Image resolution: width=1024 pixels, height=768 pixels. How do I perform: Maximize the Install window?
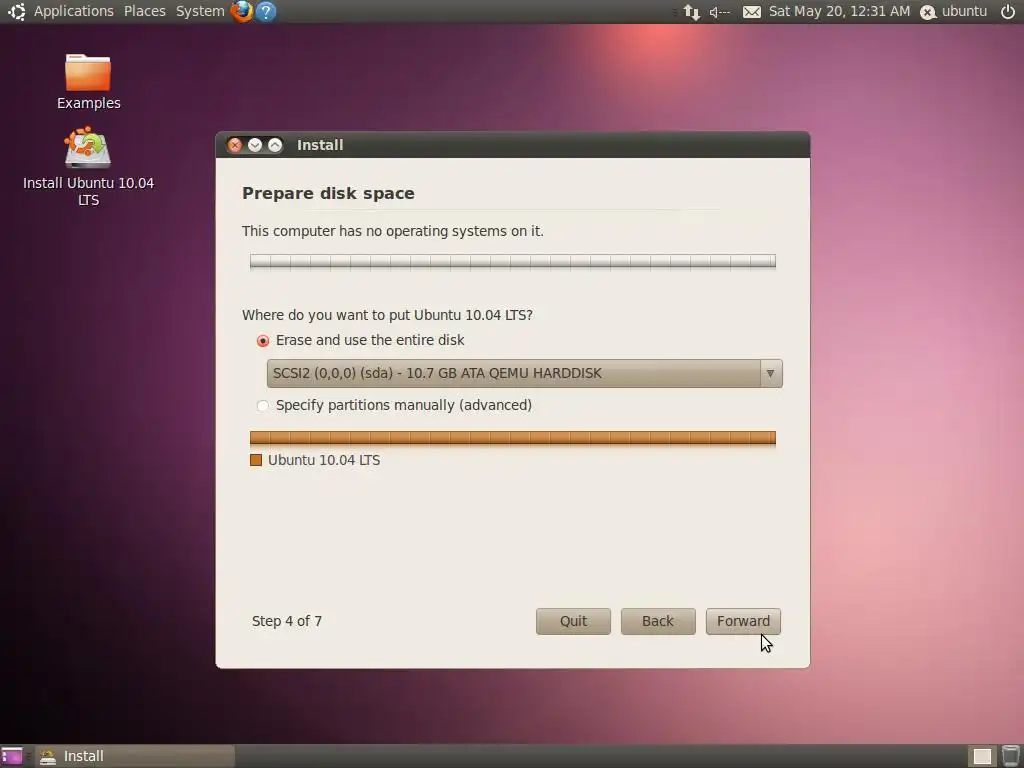[276, 145]
